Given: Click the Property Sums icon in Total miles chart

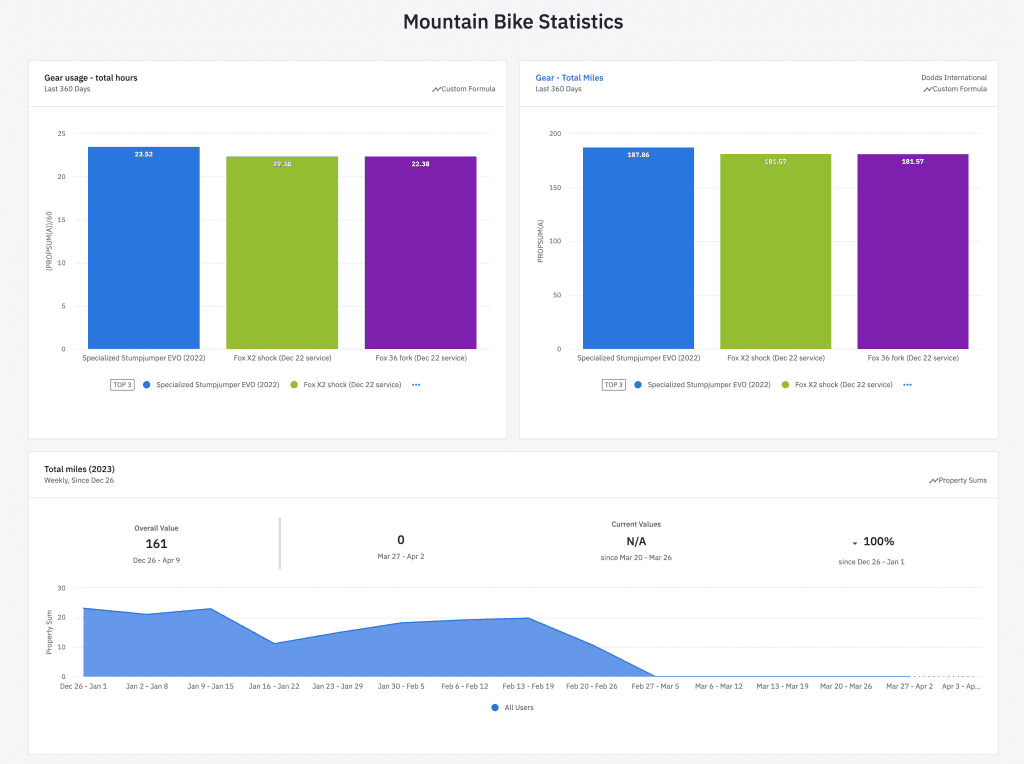Looking at the screenshot, I should [x=933, y=481].
